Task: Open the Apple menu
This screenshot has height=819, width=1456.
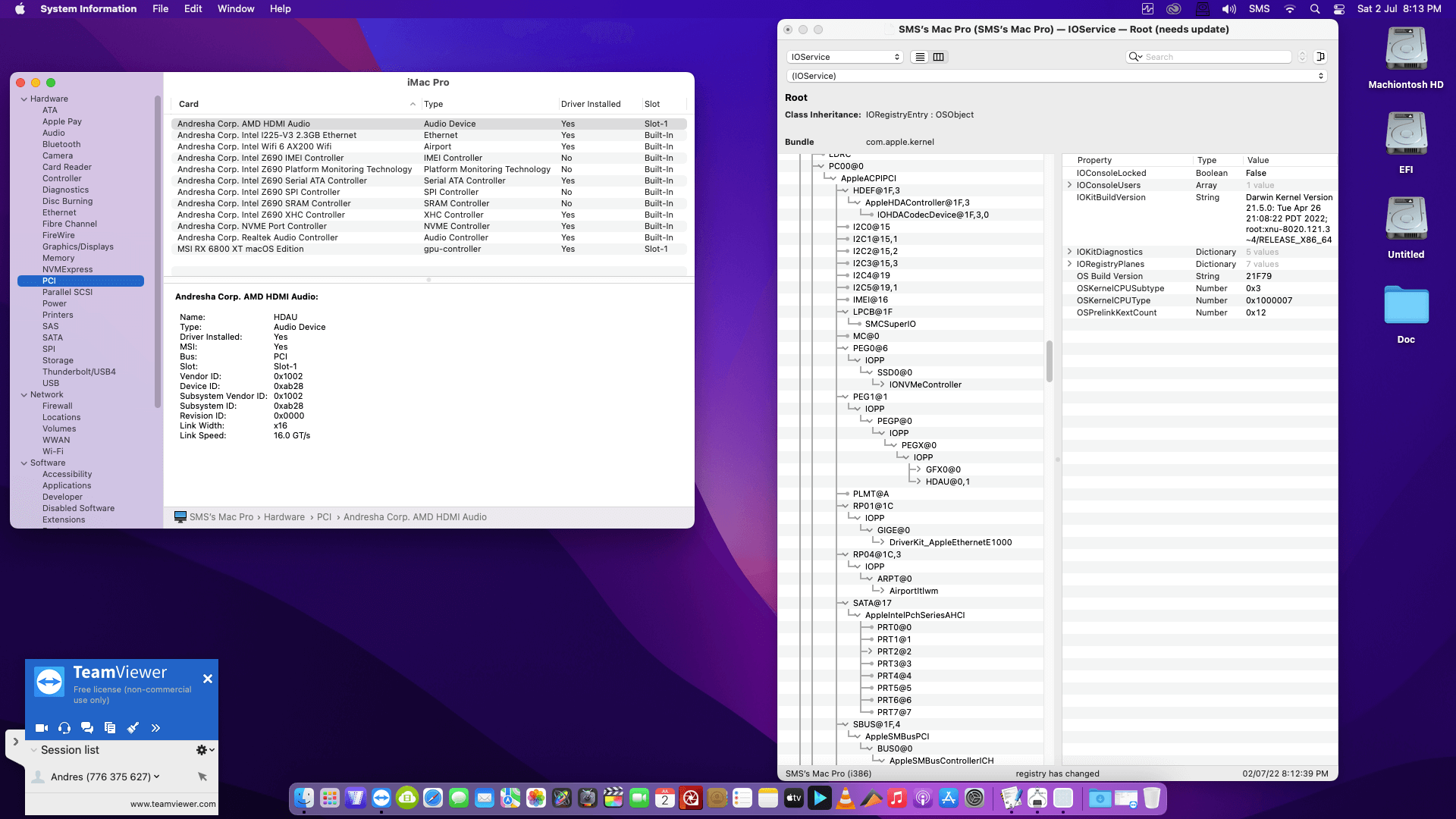Action: point(20,8)
